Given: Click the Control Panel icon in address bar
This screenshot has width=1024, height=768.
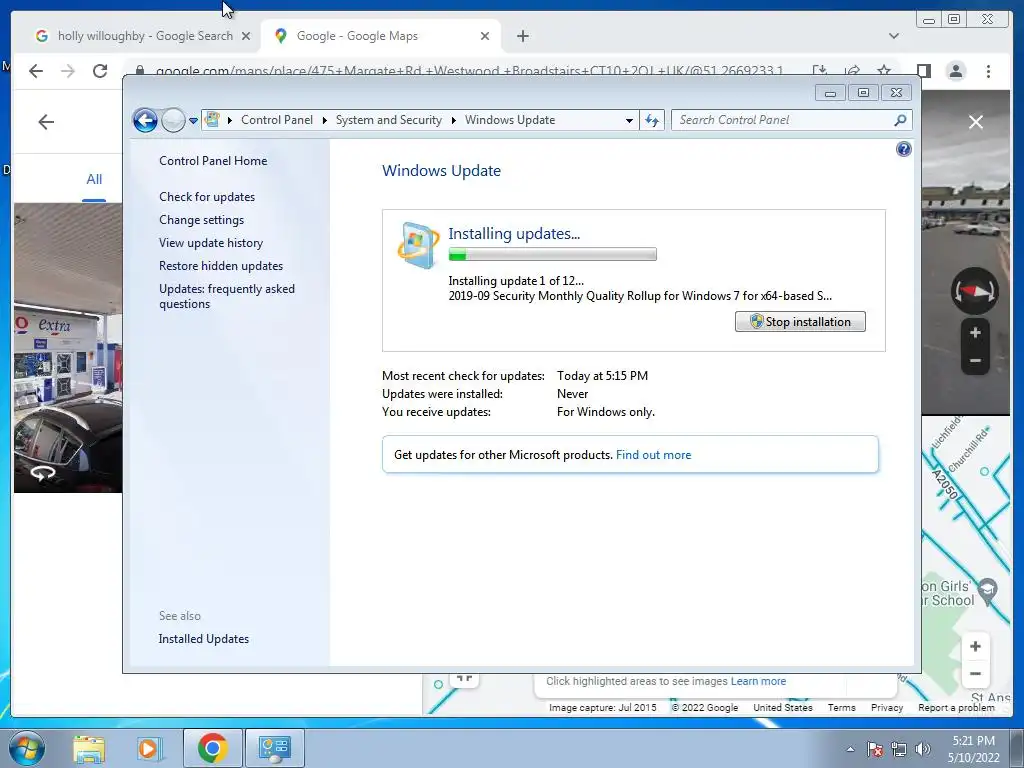Looking at the screenshot, I should [212, 120].
